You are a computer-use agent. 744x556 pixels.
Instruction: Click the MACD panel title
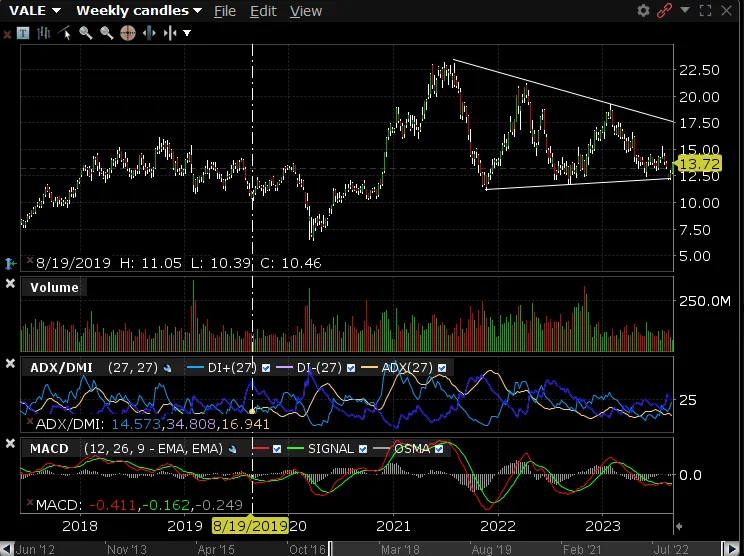point(49,449)
